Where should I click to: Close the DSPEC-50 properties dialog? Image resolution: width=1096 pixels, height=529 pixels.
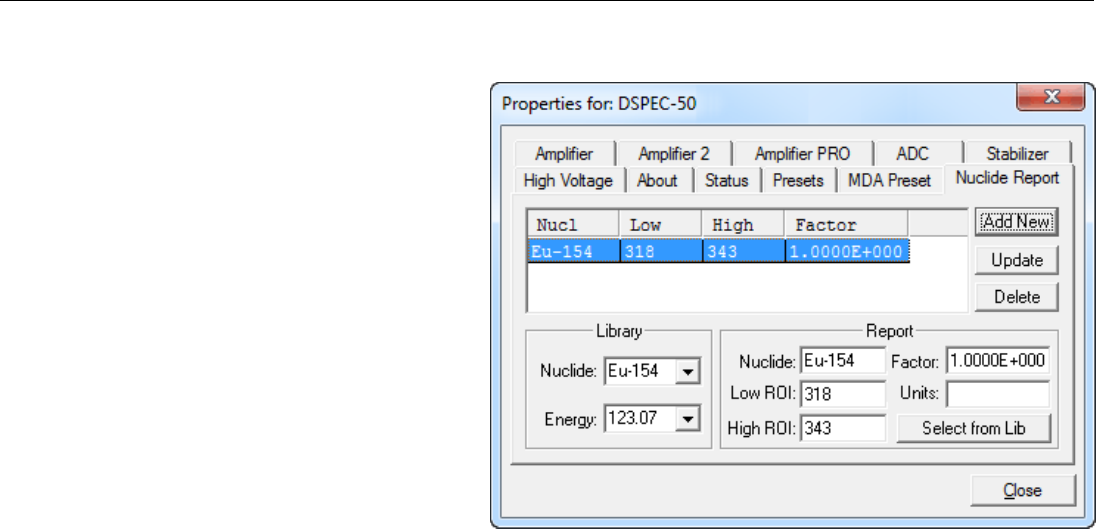[x=1023, y=491]
